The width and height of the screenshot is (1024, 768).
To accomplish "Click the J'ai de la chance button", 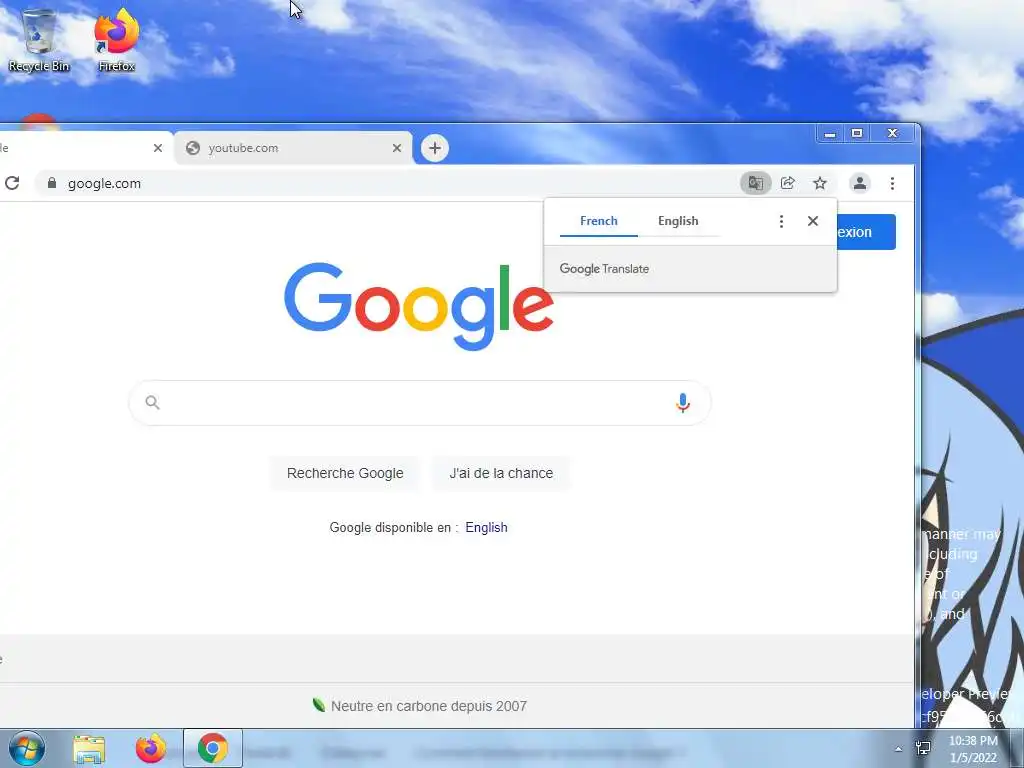I will pos(501,473).
